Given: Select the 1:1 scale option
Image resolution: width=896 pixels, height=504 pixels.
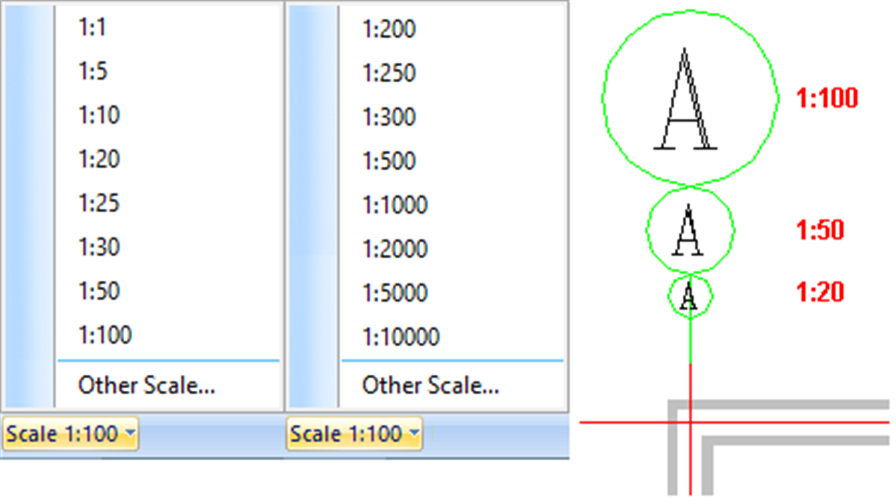Looking at the screenshot, I should (x=92, y=27).
